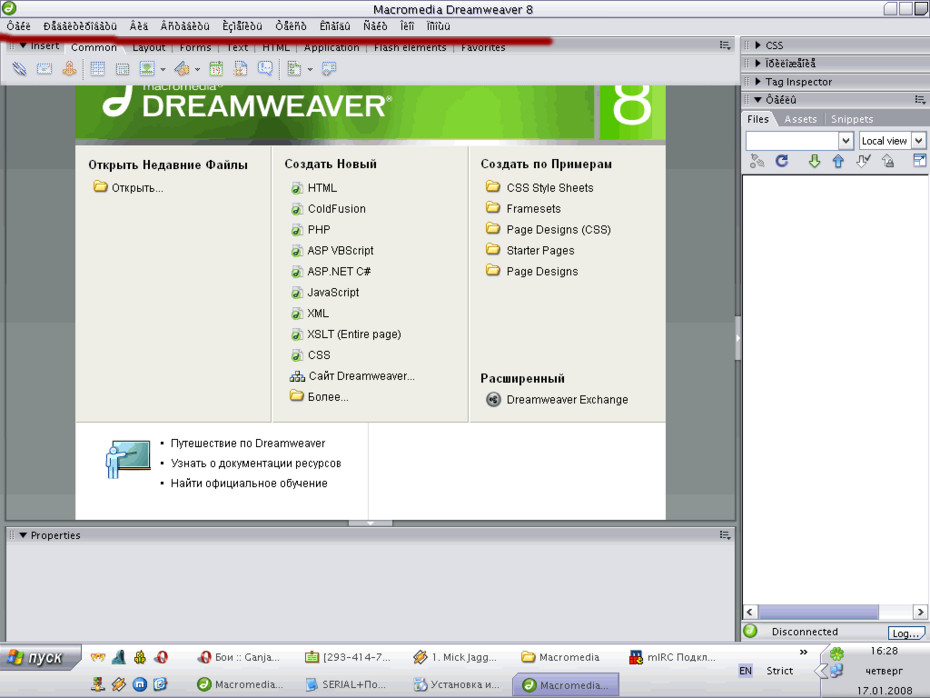Click the EN language indicator in taskbar
Image resolution: width=930 pixels, height=698 pixels.
(x=746, y=671)
